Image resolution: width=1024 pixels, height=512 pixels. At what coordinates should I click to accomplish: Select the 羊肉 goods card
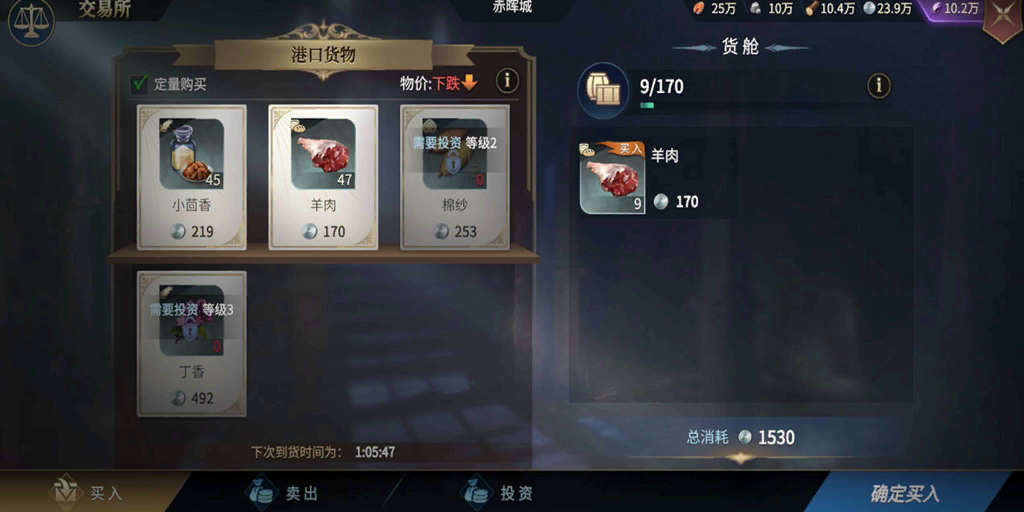323,177
